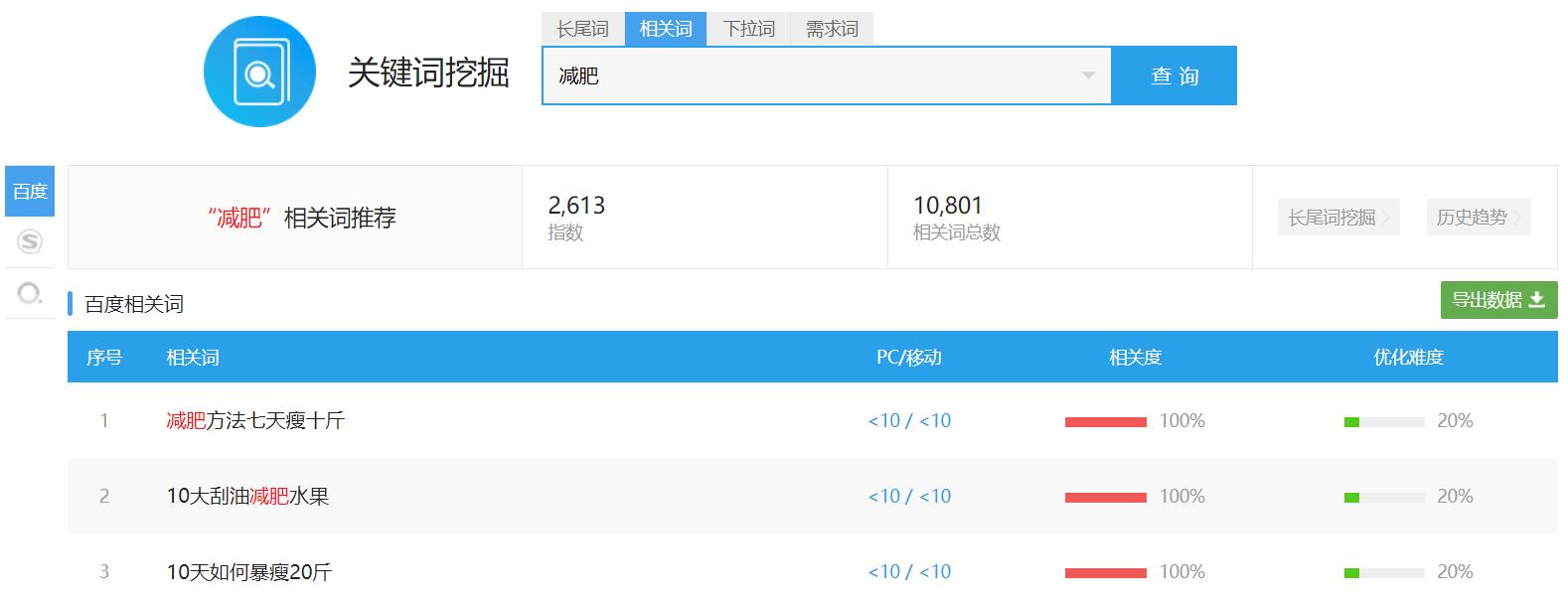Focus the keyword field containing 减肥
This screenshot has width=1568, height=604.
(x=810, y=75)
